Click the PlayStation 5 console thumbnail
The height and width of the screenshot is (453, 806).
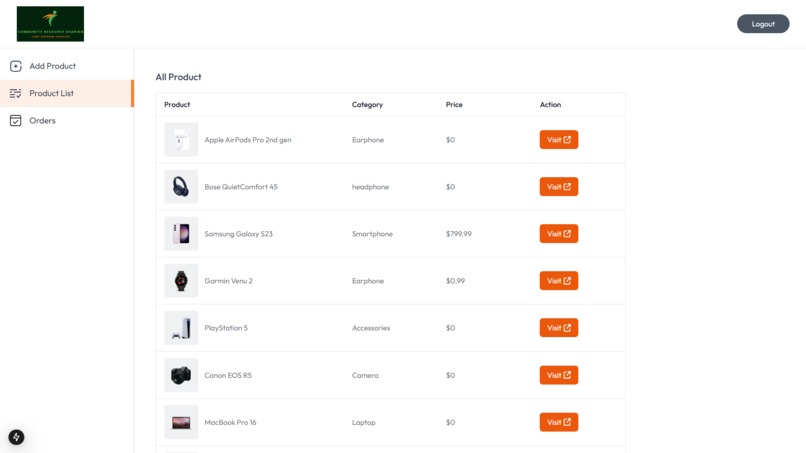click(x=181, y=328)
